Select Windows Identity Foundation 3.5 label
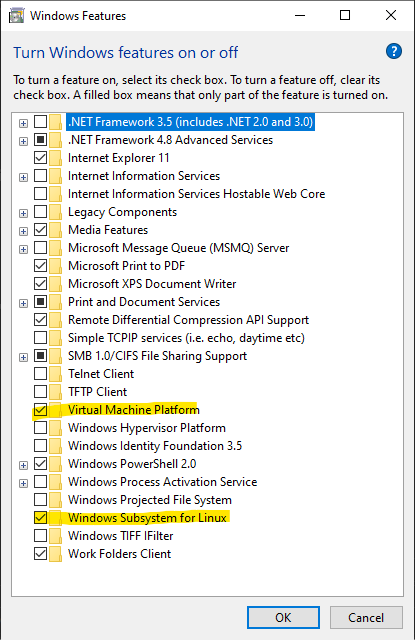 (155, 446)
